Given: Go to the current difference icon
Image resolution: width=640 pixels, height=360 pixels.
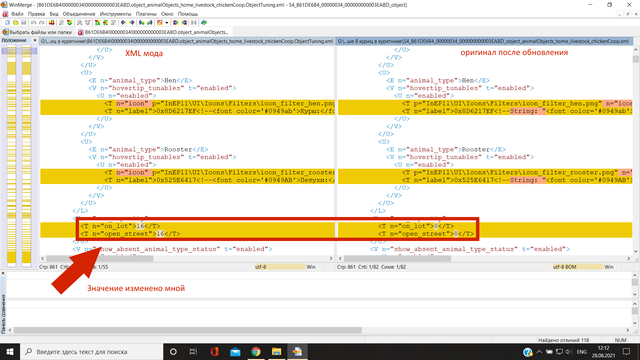Looking at the screenshot, I should pos(106,22).
